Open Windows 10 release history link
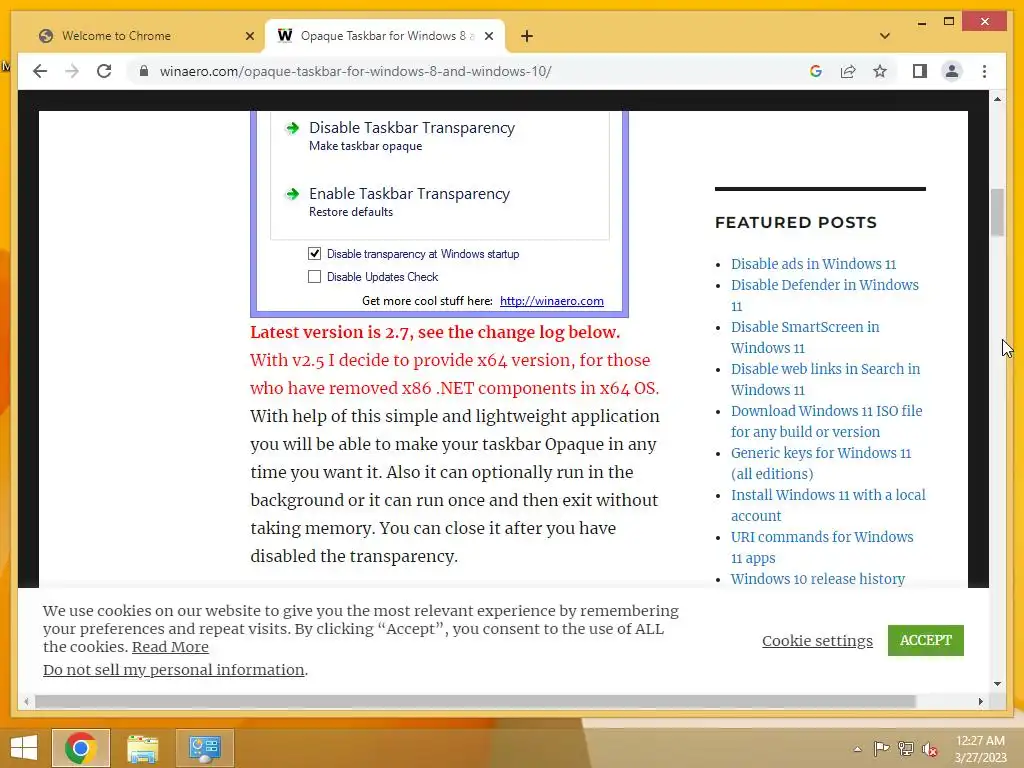The image size is (1024, 768). point(818,579)
